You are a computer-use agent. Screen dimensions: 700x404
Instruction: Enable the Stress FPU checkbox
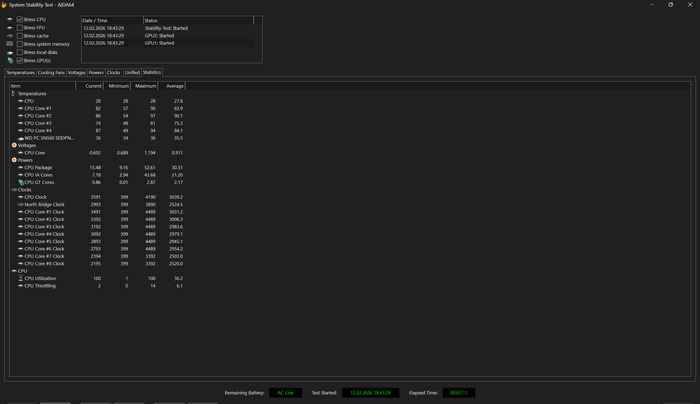20,28
